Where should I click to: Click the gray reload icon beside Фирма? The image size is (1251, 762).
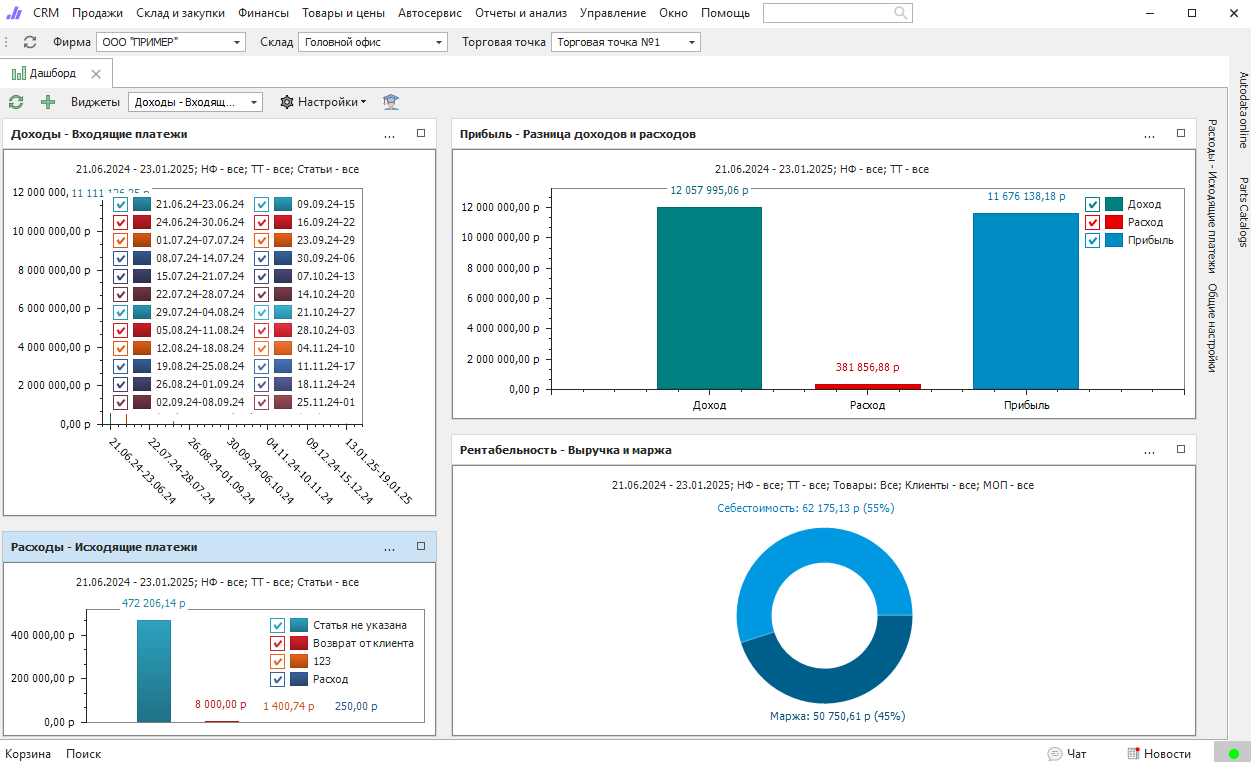coord(30,43)
